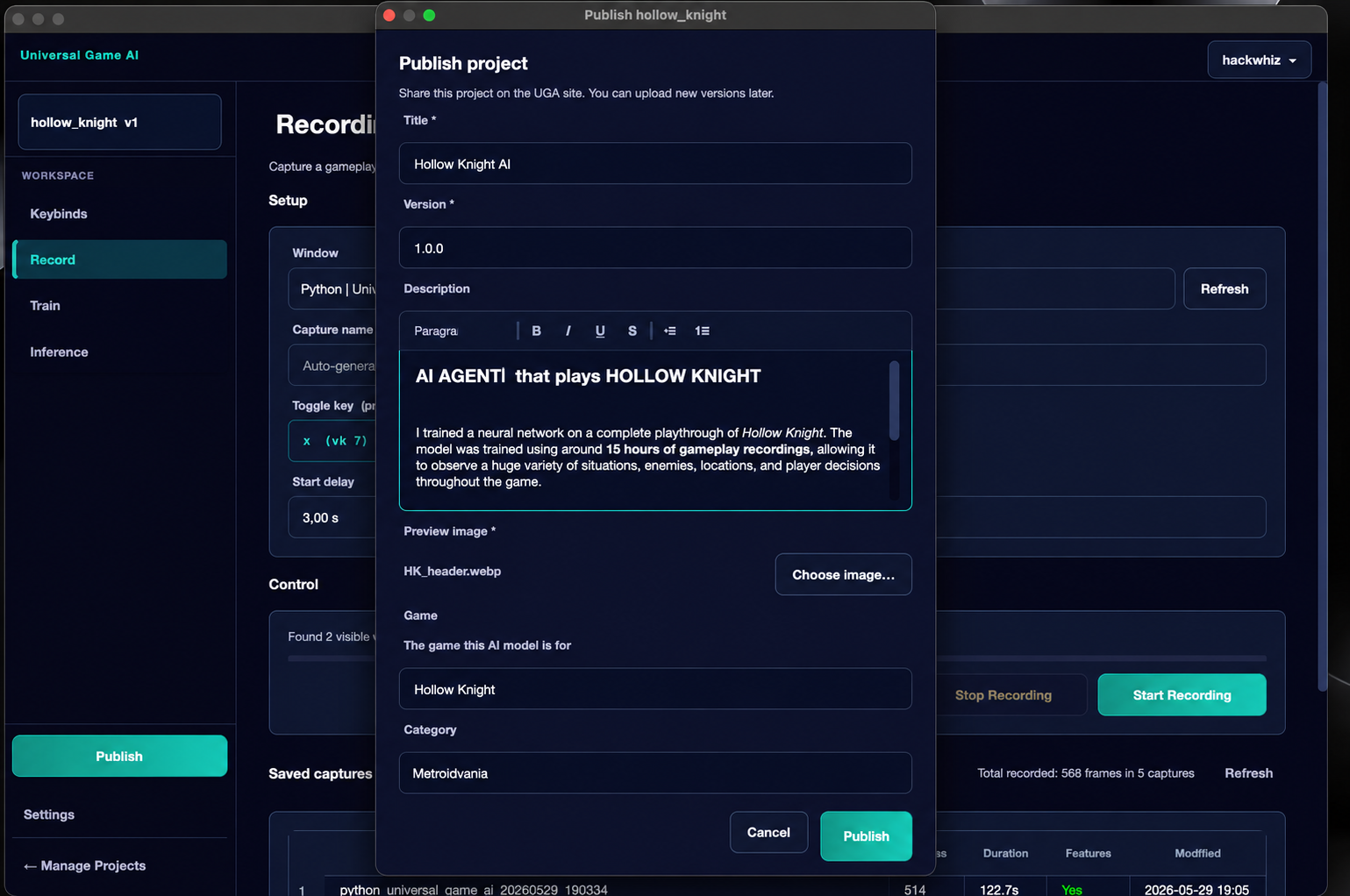Click the Duration column header
The image size is (1350, 896).
coord(1005,853)
